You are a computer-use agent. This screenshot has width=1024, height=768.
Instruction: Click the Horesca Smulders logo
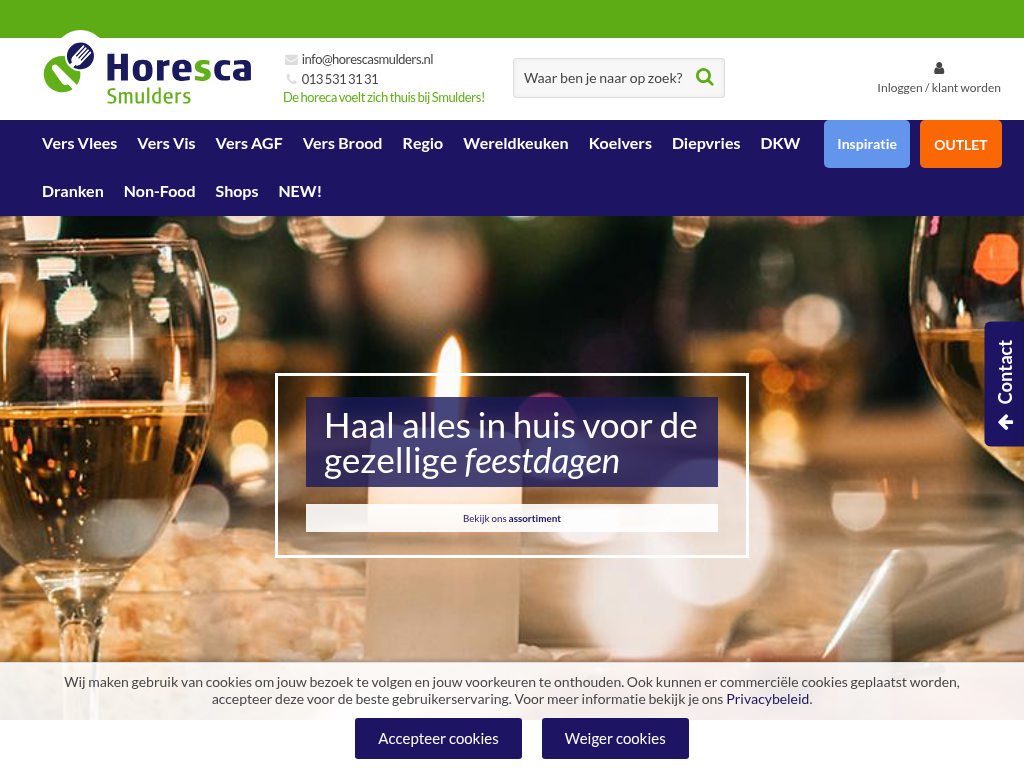148,74
